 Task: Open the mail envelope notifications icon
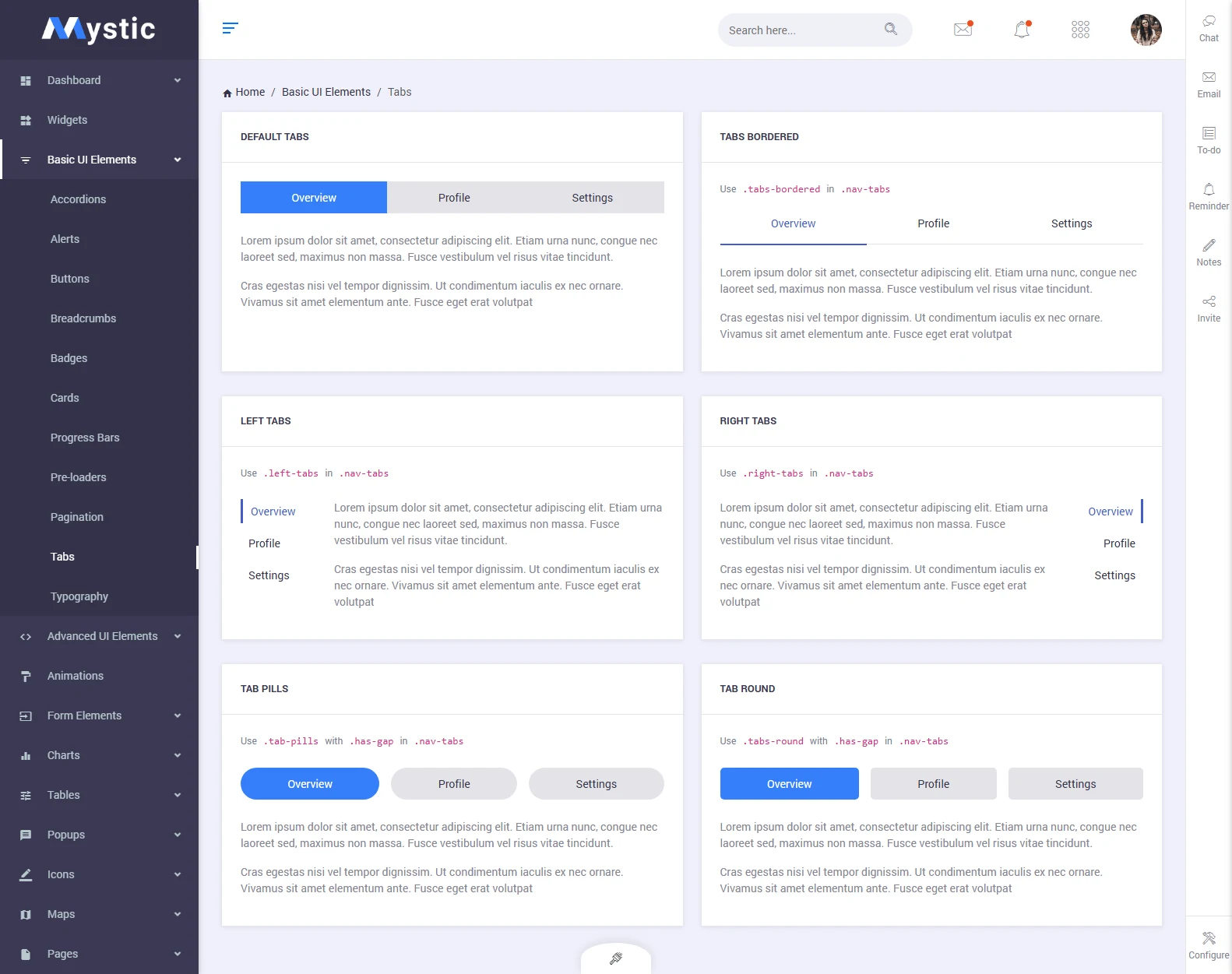point(963,30)
